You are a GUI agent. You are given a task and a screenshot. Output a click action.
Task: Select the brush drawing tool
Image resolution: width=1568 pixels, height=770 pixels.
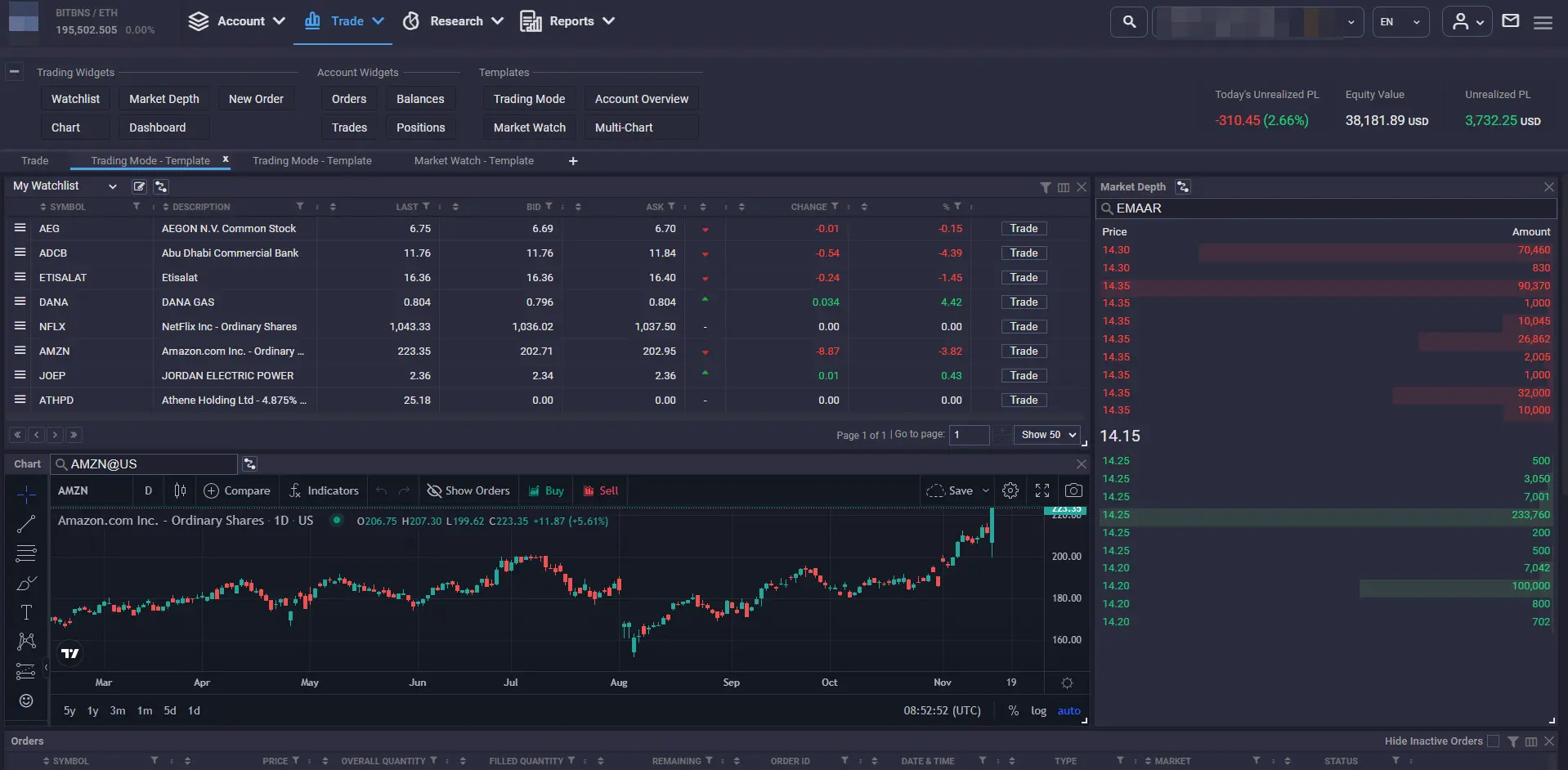[26, 583]
